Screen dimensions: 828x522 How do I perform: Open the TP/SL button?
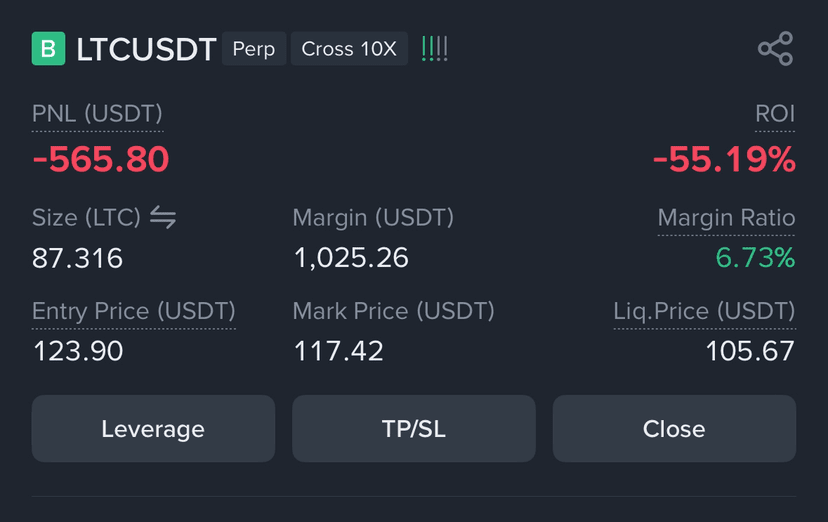coord(414,429)
